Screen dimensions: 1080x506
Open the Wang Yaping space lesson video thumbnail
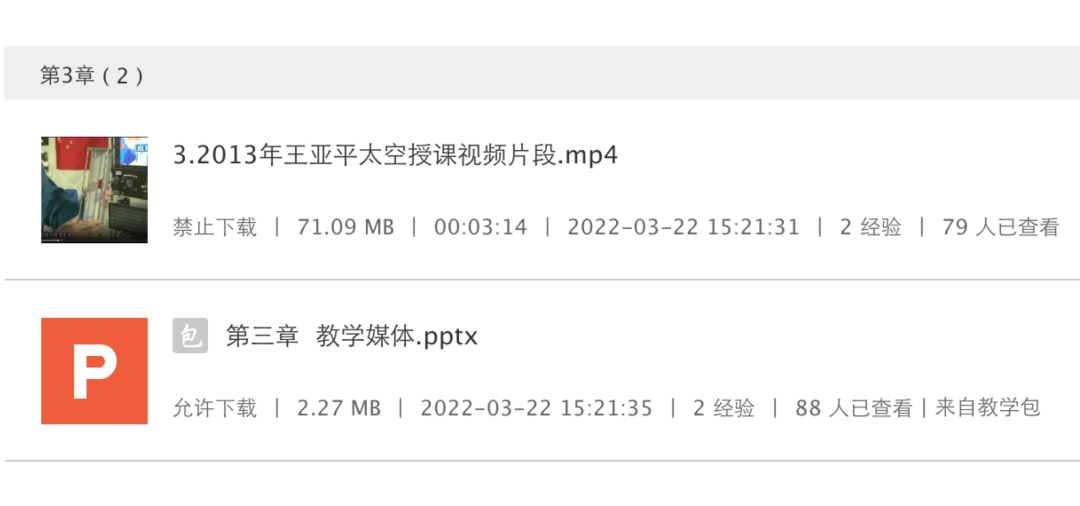pos(94,190)
